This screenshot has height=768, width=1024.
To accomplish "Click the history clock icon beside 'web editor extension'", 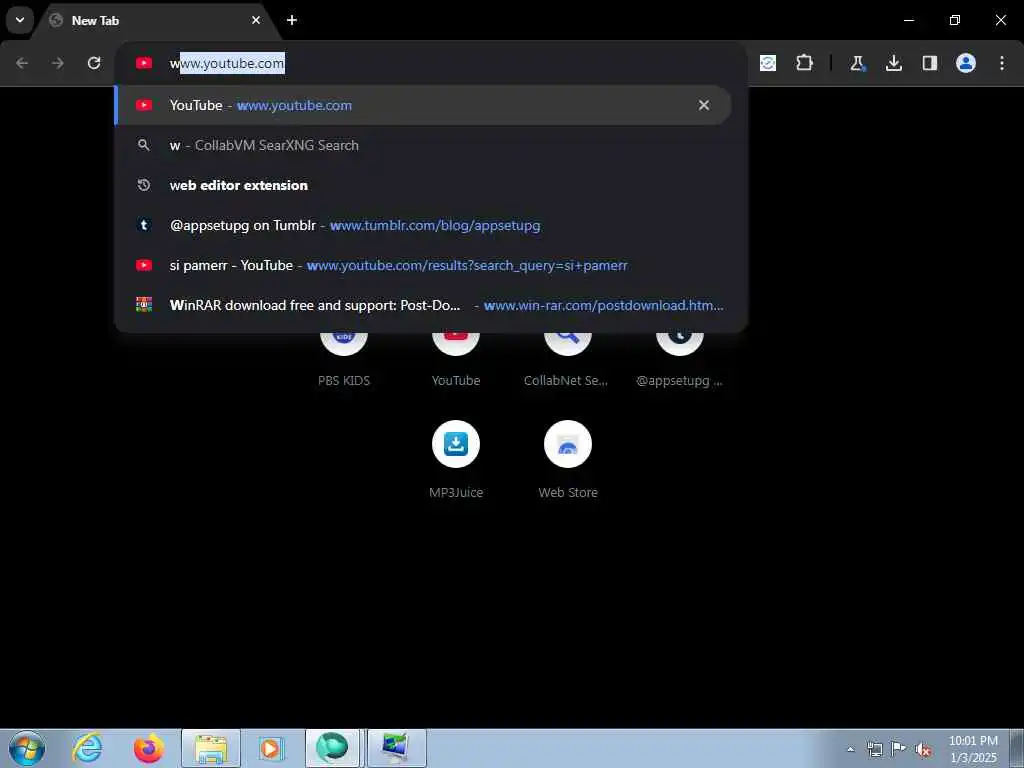I will coord(144,185).
